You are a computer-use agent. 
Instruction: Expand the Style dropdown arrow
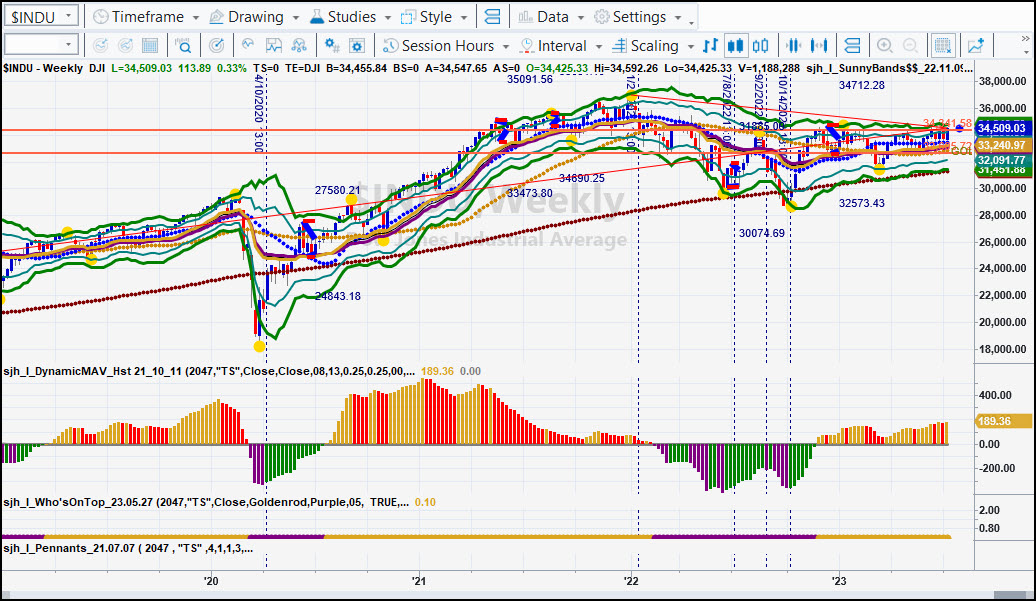pyautogui.click(x=464, y=17)
